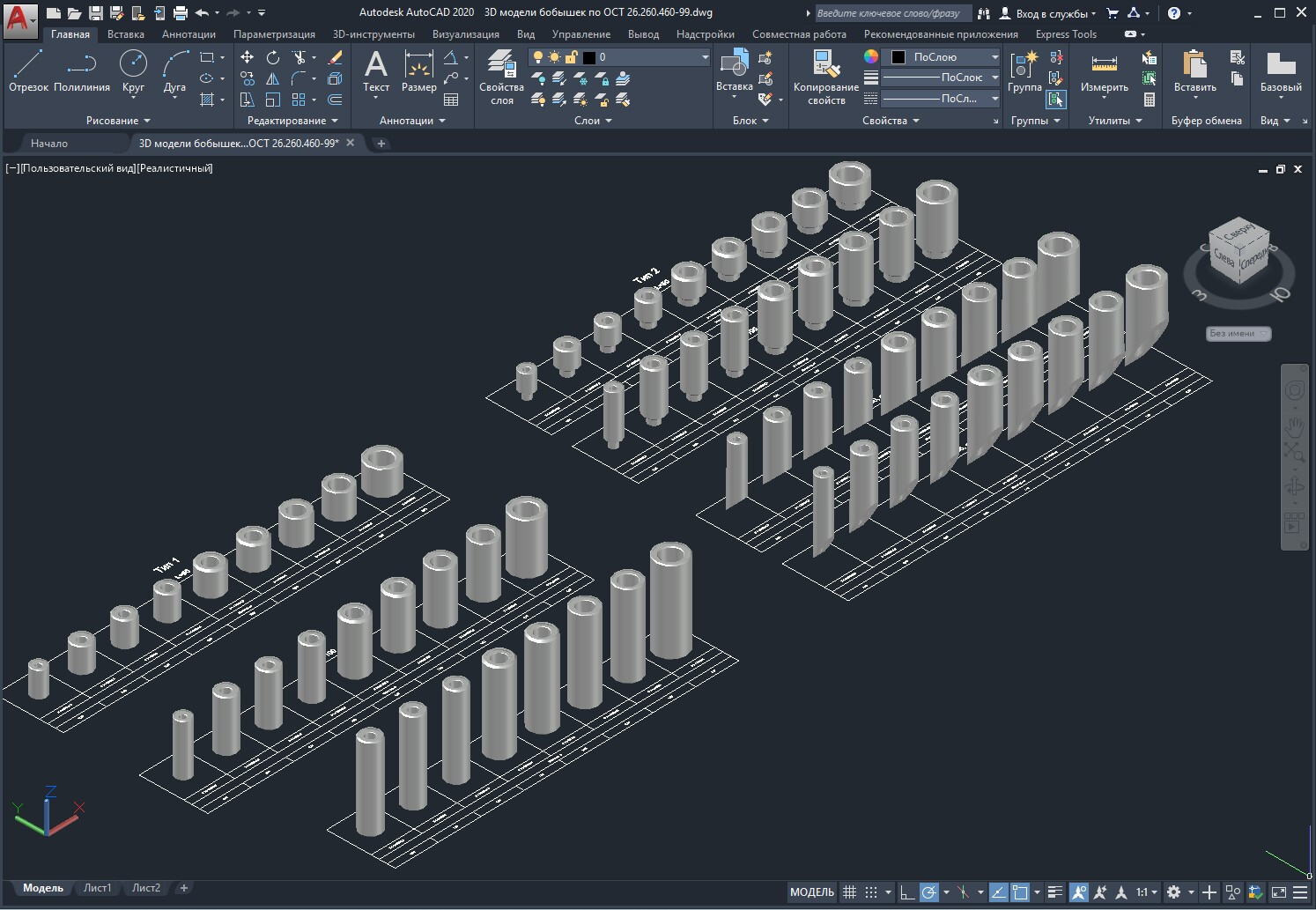
Task: Open the Без имени view dropdown
Action: click(x=1238, y=334)
